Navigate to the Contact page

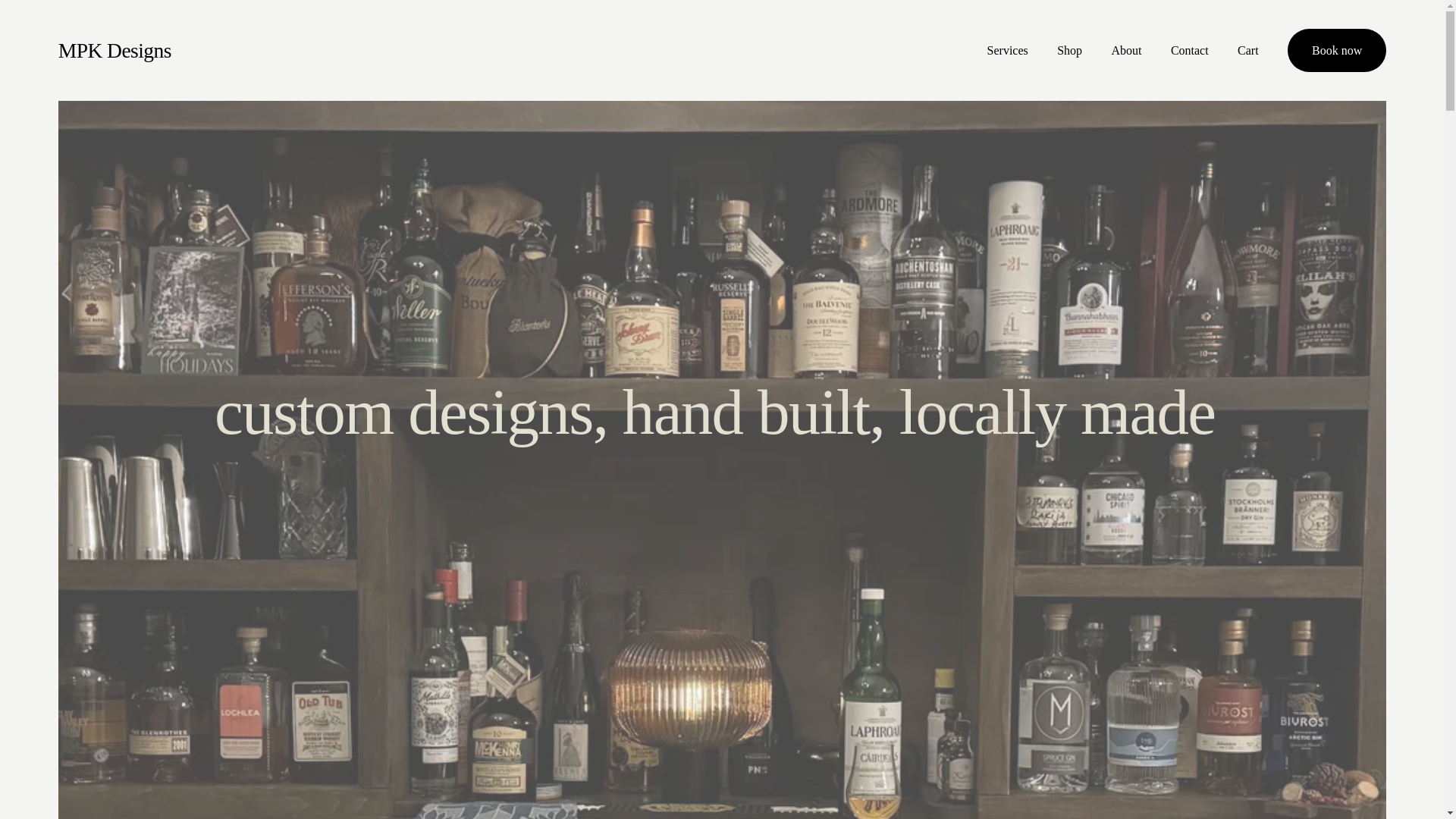point(1189,51)
